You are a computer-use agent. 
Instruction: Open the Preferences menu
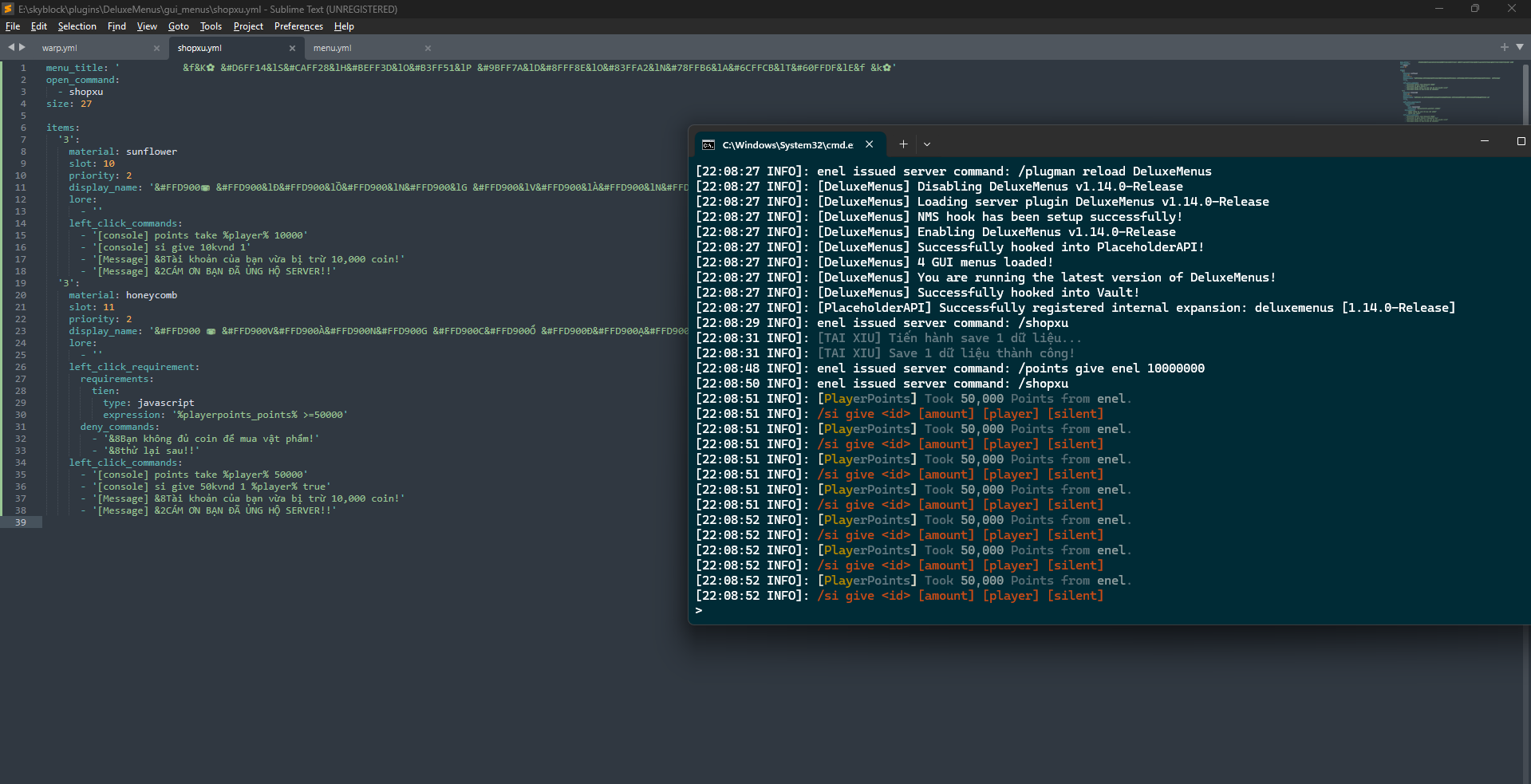298,26
